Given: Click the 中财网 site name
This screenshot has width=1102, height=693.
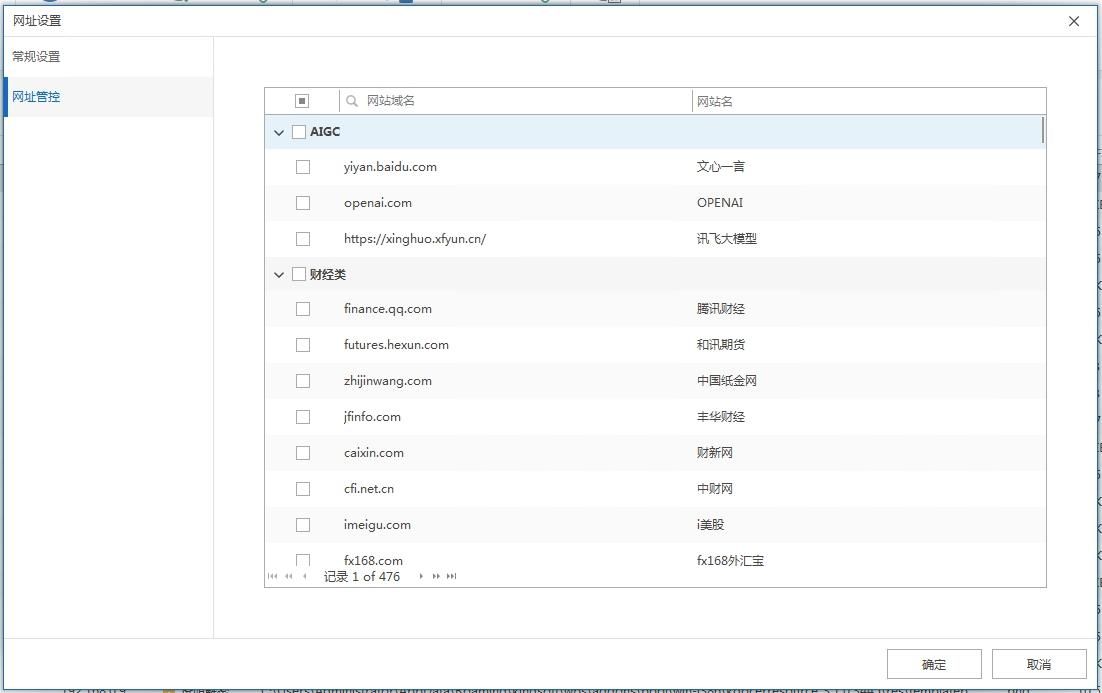Looking at the screenshot, I should [x=715, y=489].
